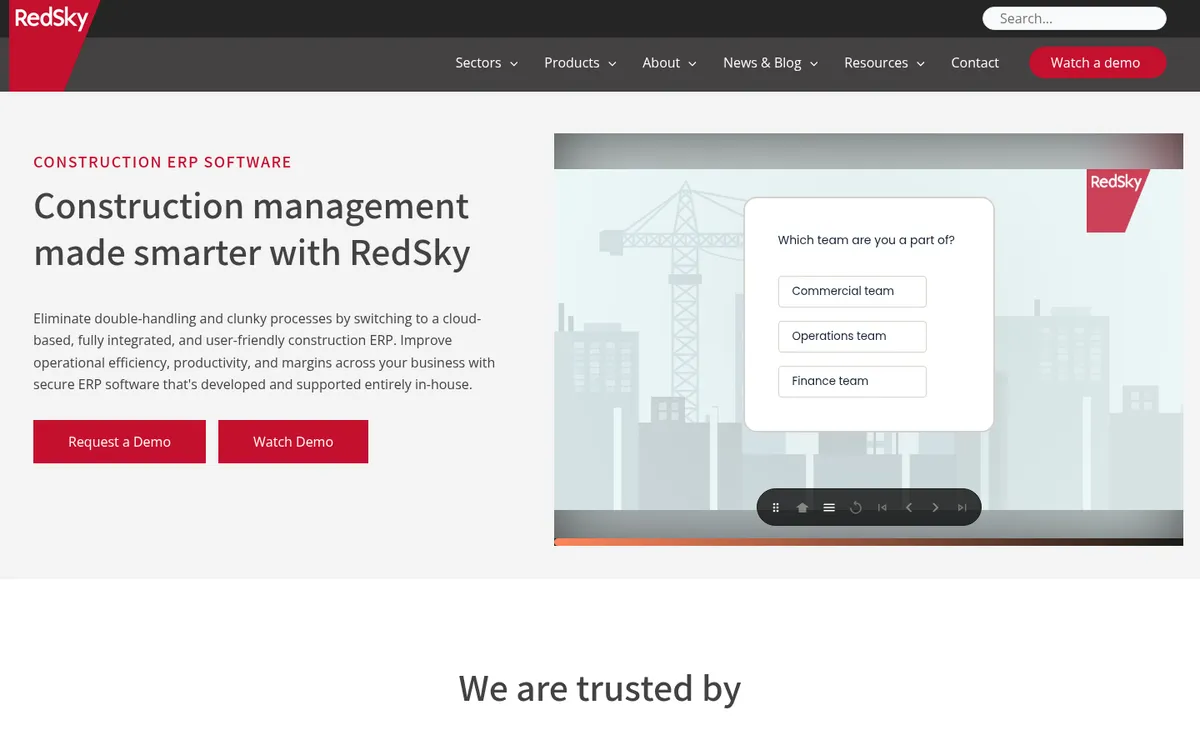Expand the Sectors dropdown menu
The width and height of the screenshot is (1200, 750).
tap(487, 63)
